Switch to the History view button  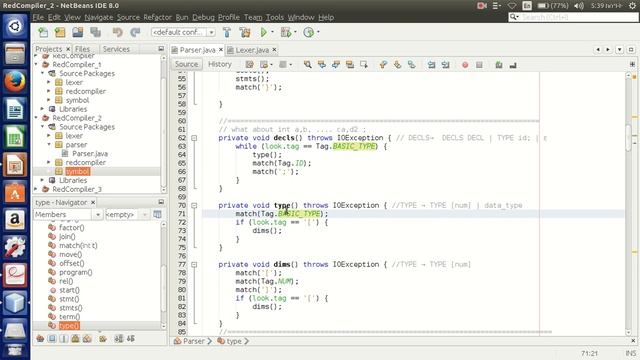[220, 64]
